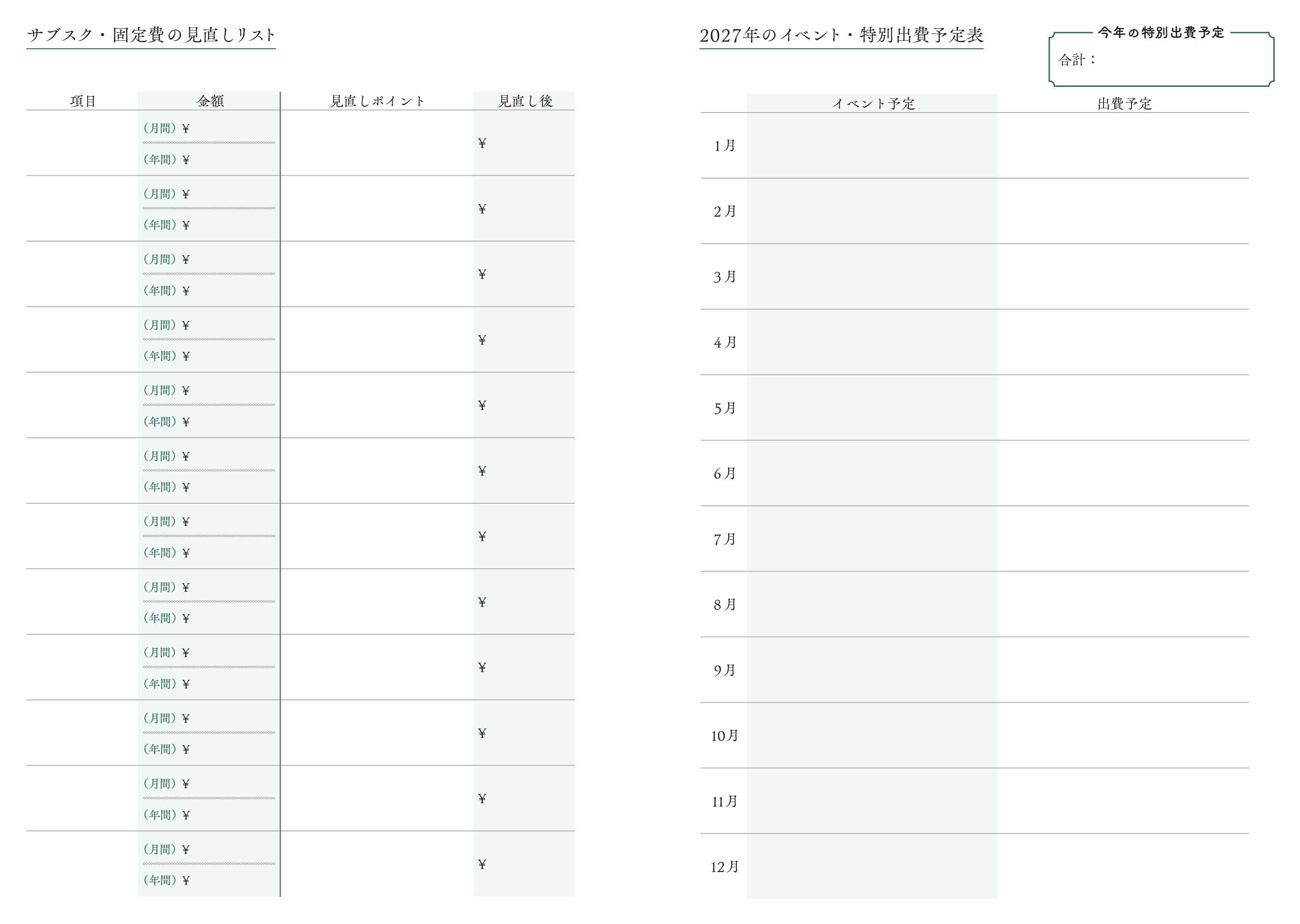Select the 6月 row label

tap(724, 473)
